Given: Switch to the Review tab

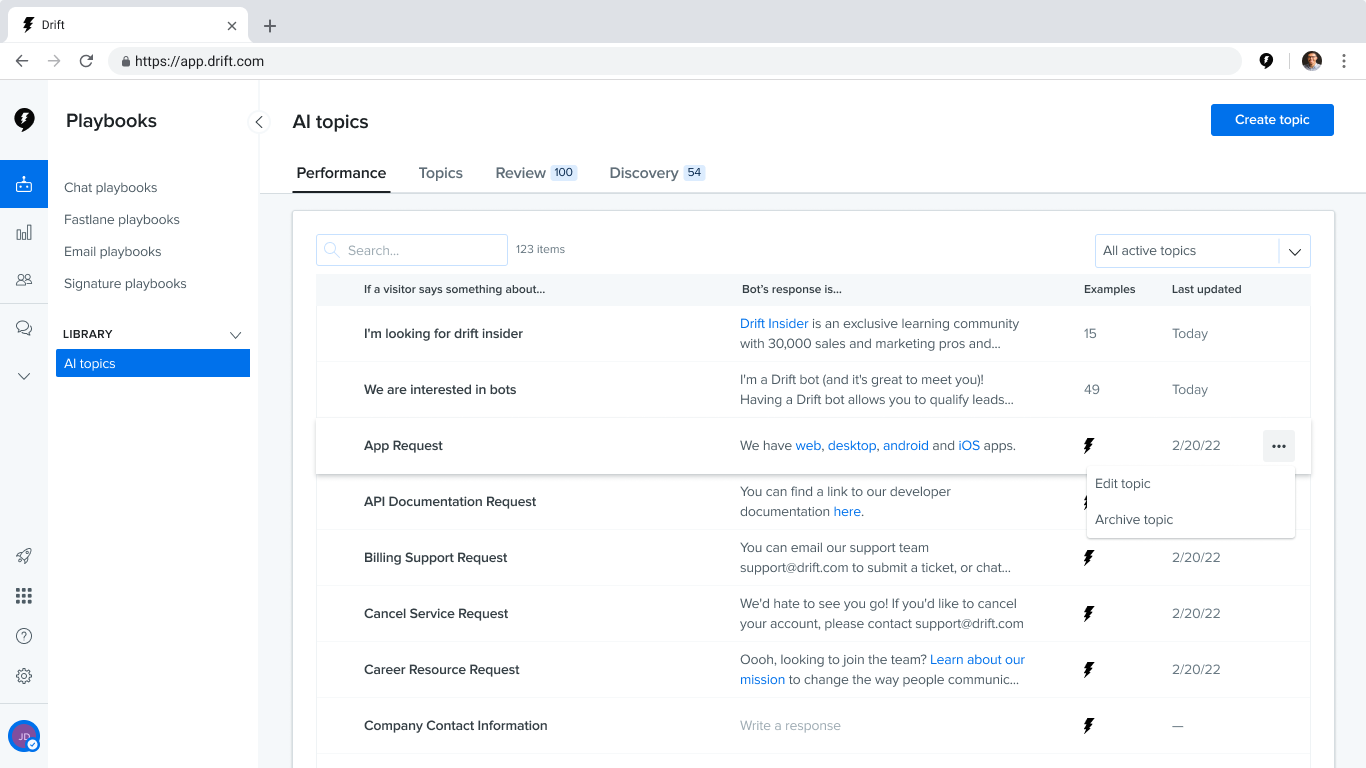Looking at the screenshot, I should click(536, 173).
